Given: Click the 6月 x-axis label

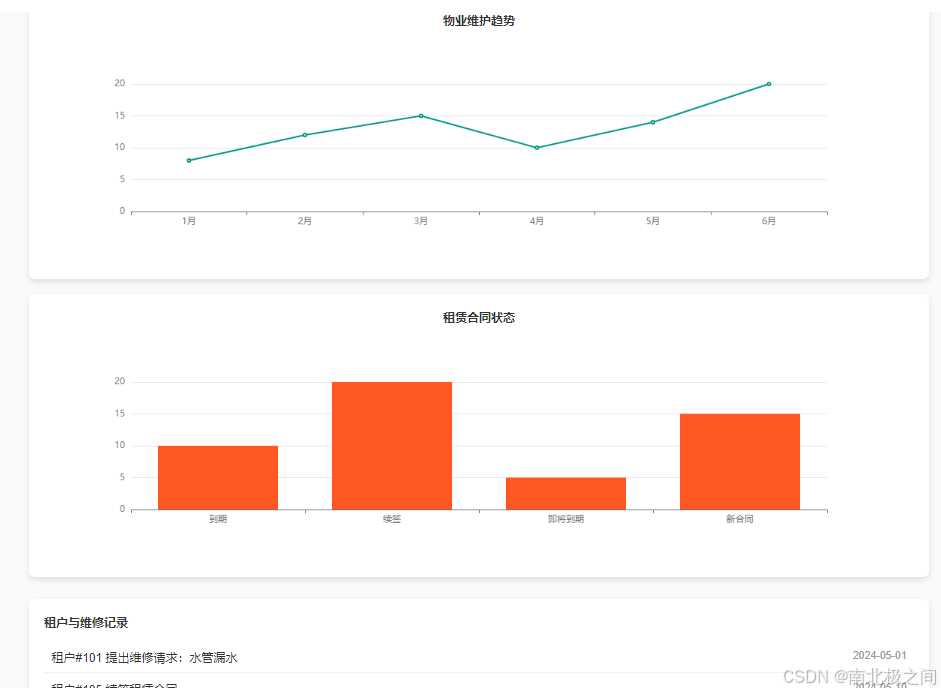Looking at the screenshot, I should tap(769, 221).
